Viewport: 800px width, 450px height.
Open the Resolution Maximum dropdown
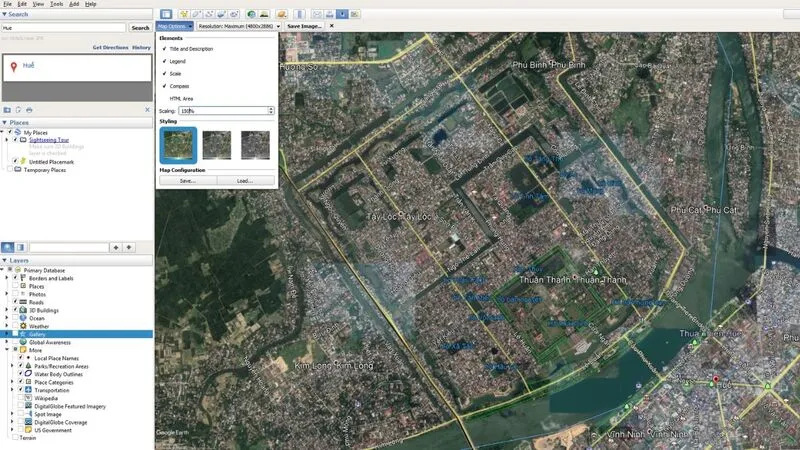click(239, 26)
